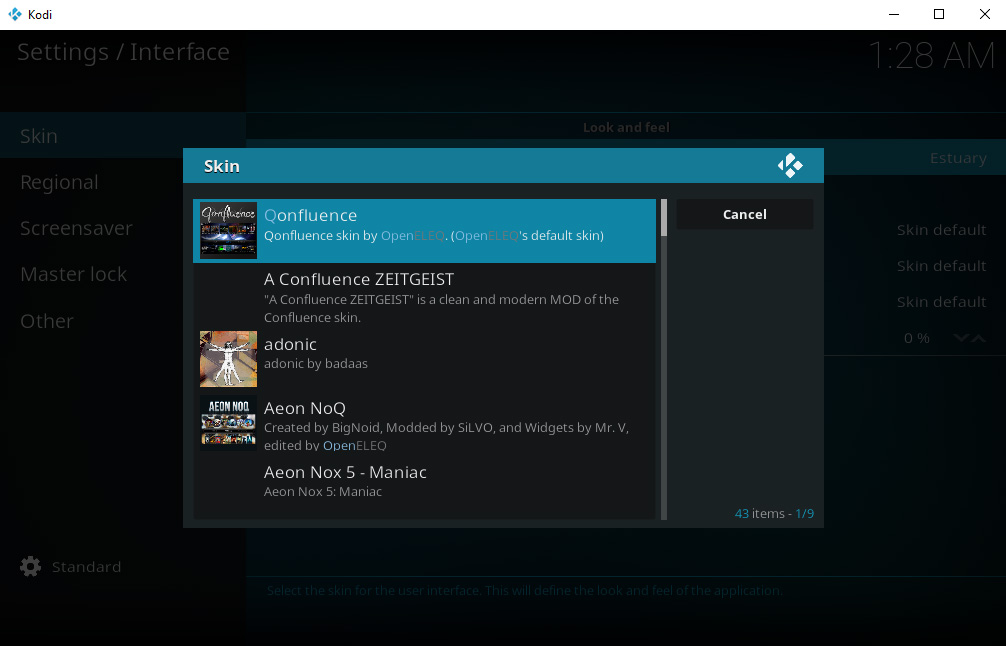
Task: Click the Kodi logo in Skin dialog header
Action: coord(790,166)
